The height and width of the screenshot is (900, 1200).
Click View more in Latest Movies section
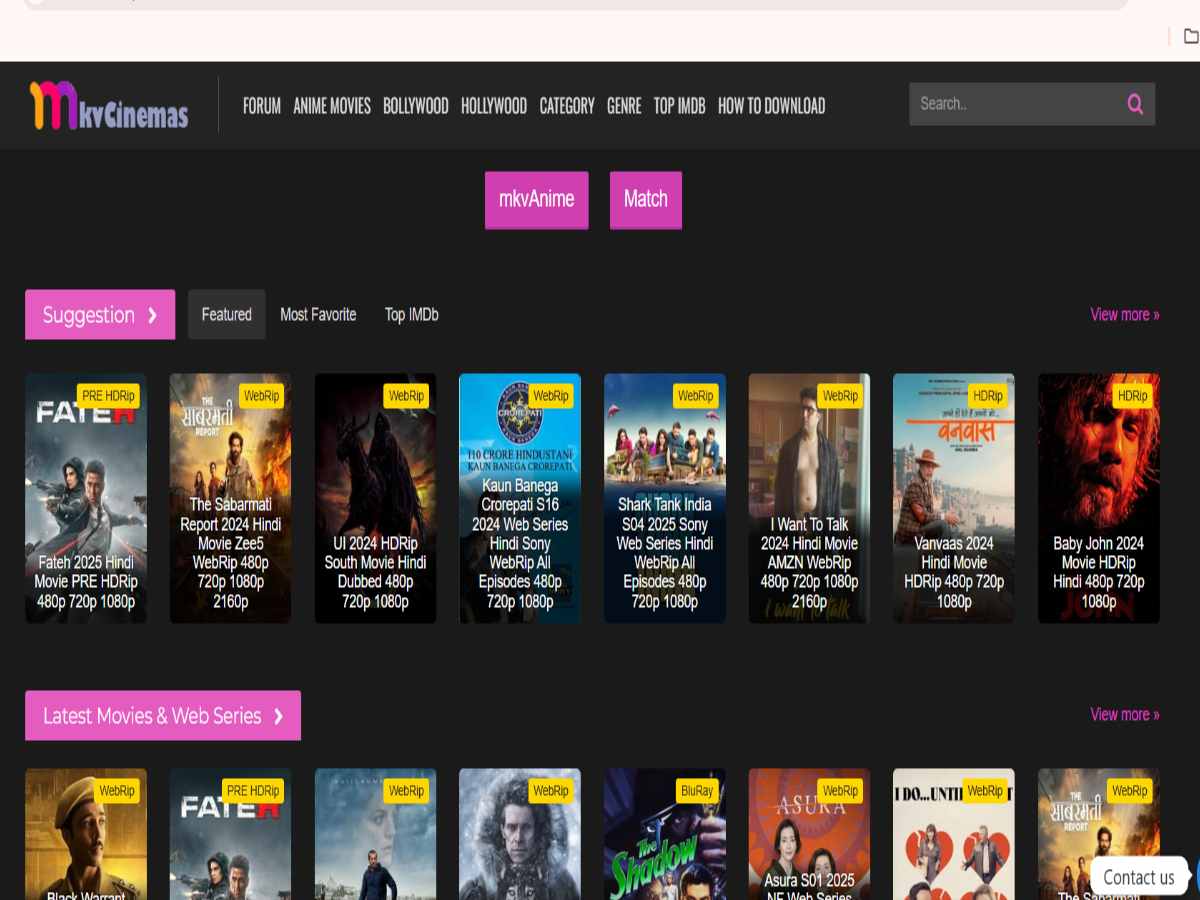click(1125, 715)
